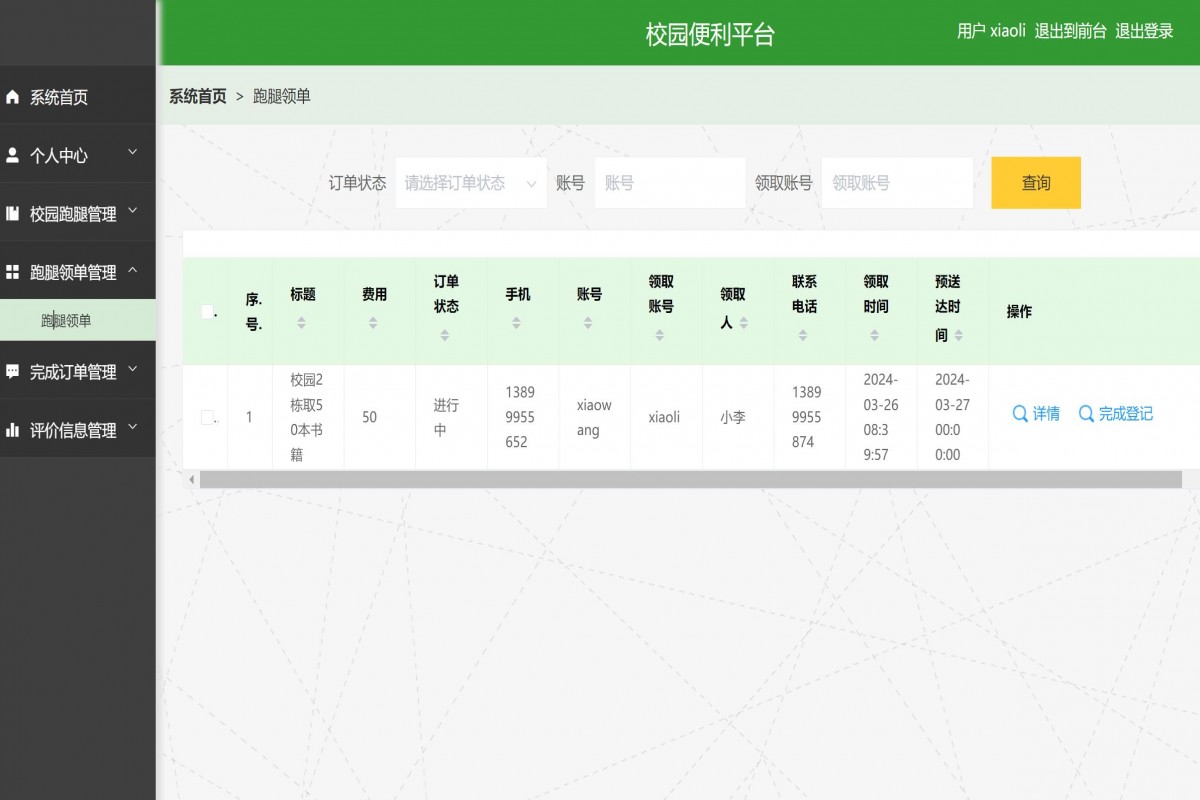Click the 查询 search button
Image resolution: width=1200 pixels, height=800 pixels.
(x=1036, y=182)
